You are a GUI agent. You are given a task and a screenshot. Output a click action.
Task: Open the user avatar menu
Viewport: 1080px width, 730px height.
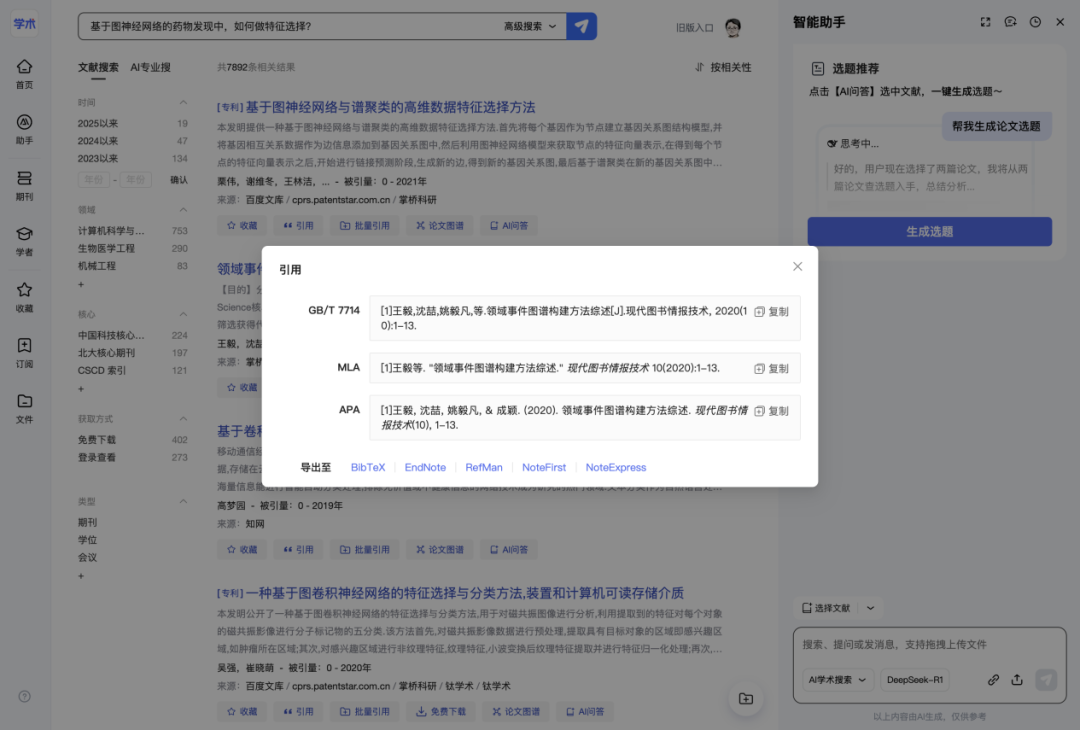733,28
